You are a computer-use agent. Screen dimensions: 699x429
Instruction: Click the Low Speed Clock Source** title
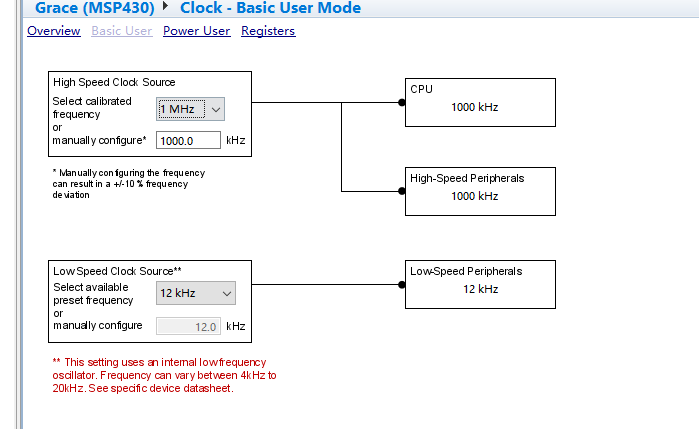117,271
